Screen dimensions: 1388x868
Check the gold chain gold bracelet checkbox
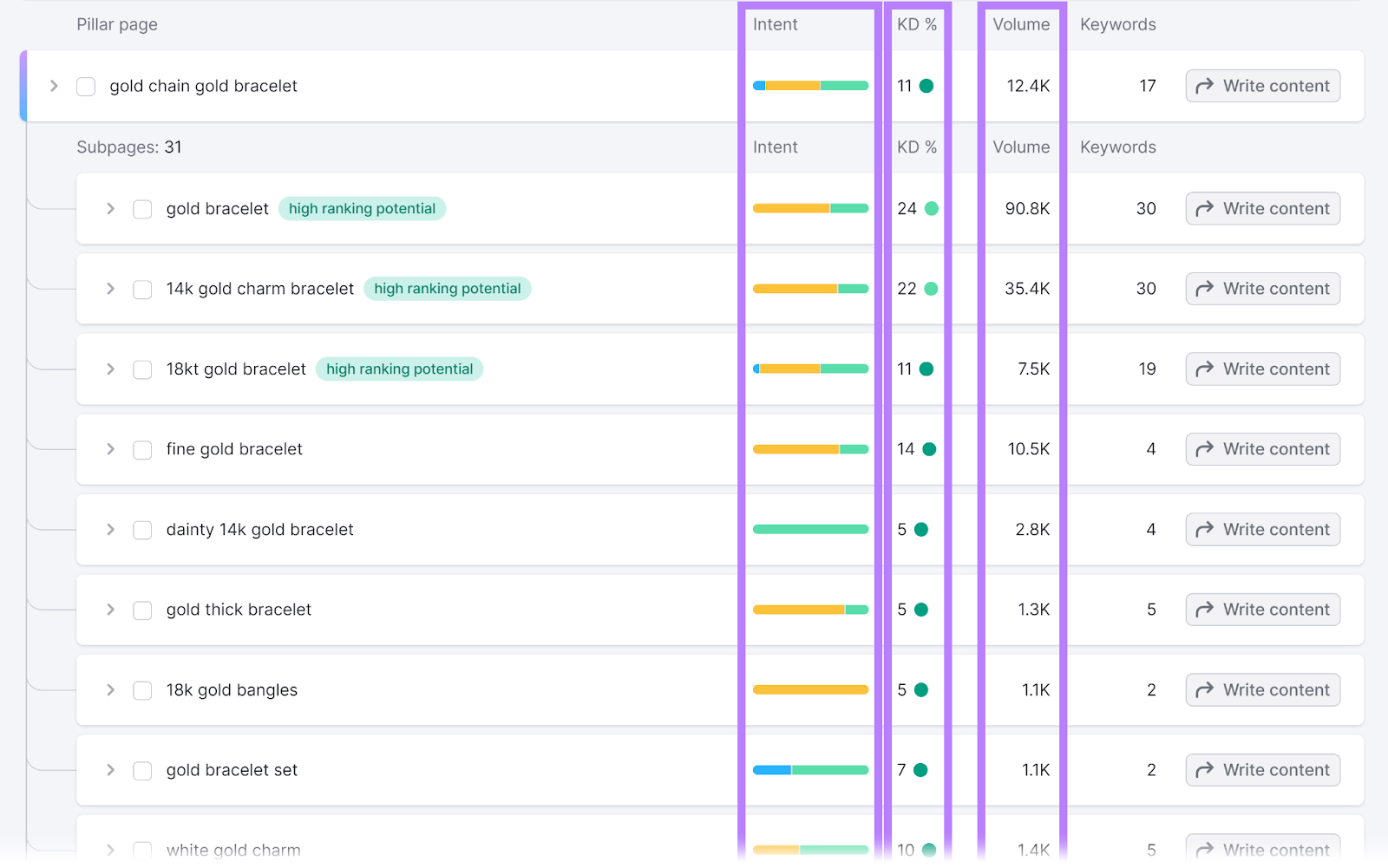[x=85, y=86]
